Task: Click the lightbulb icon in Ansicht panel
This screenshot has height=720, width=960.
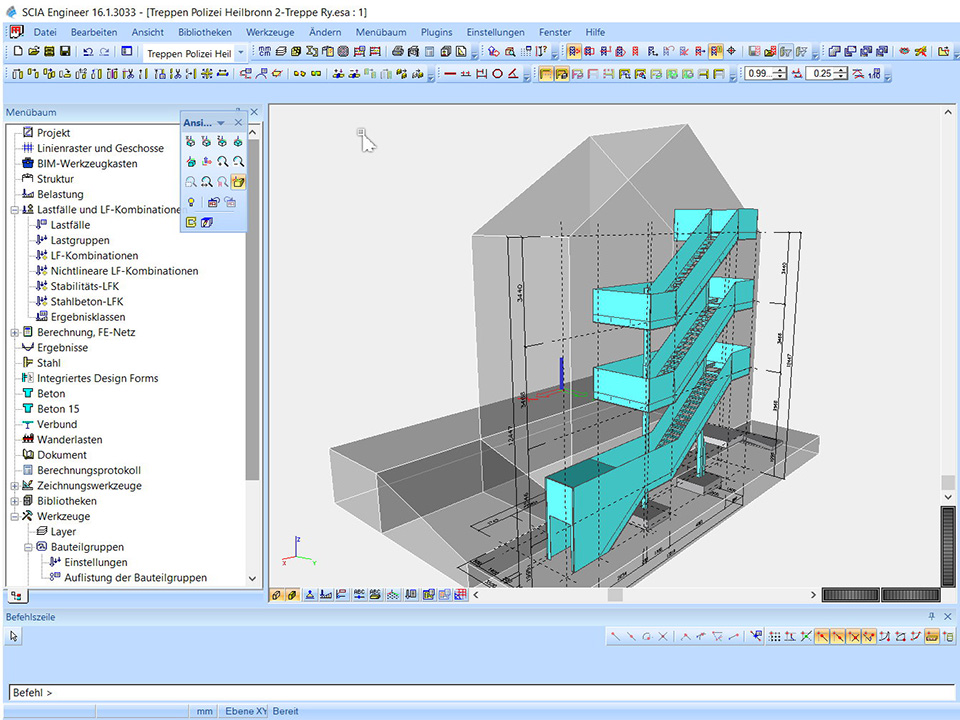Action: pyautogui.click(x=191, y=202)
